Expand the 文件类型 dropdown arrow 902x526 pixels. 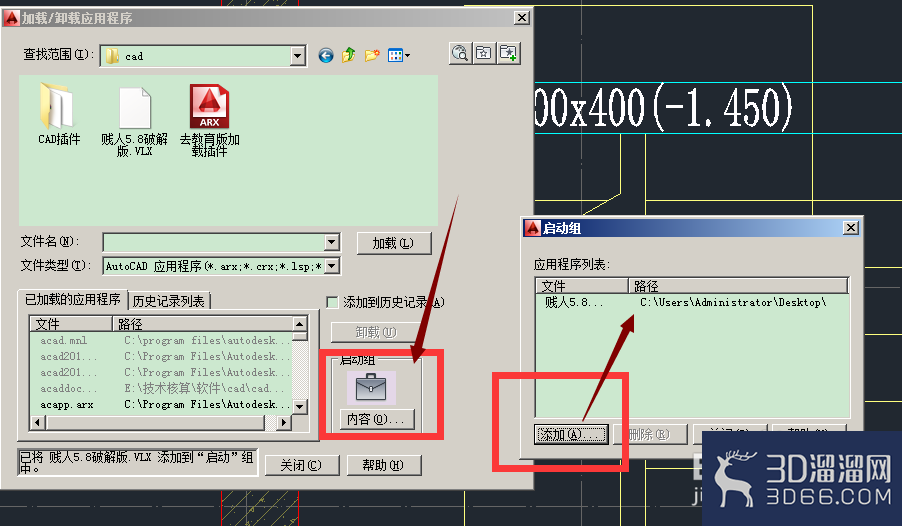click(332, 266)
